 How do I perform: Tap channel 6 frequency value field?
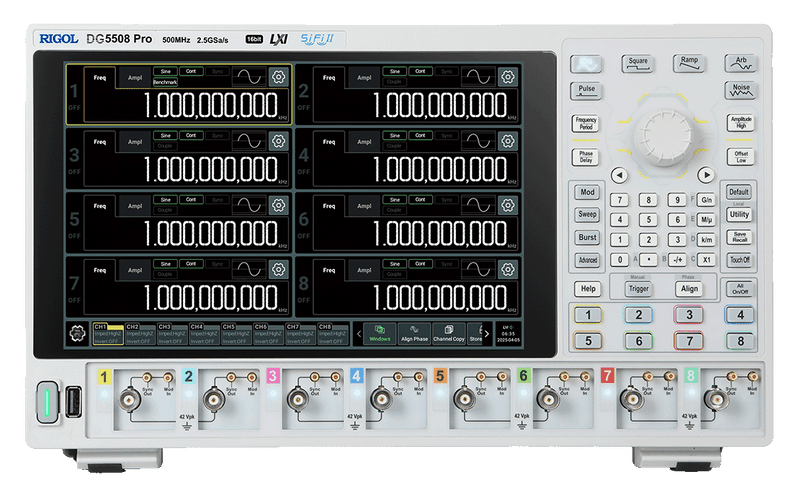pos(440,234)
